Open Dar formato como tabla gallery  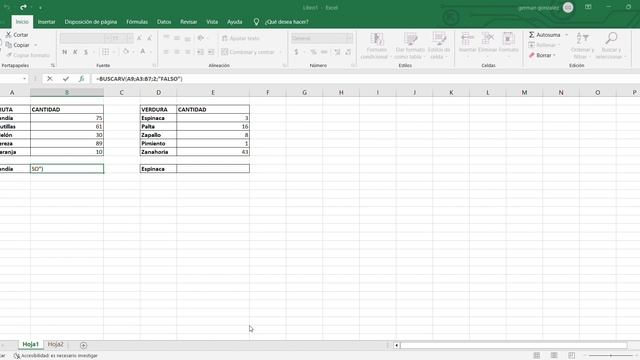409,46
